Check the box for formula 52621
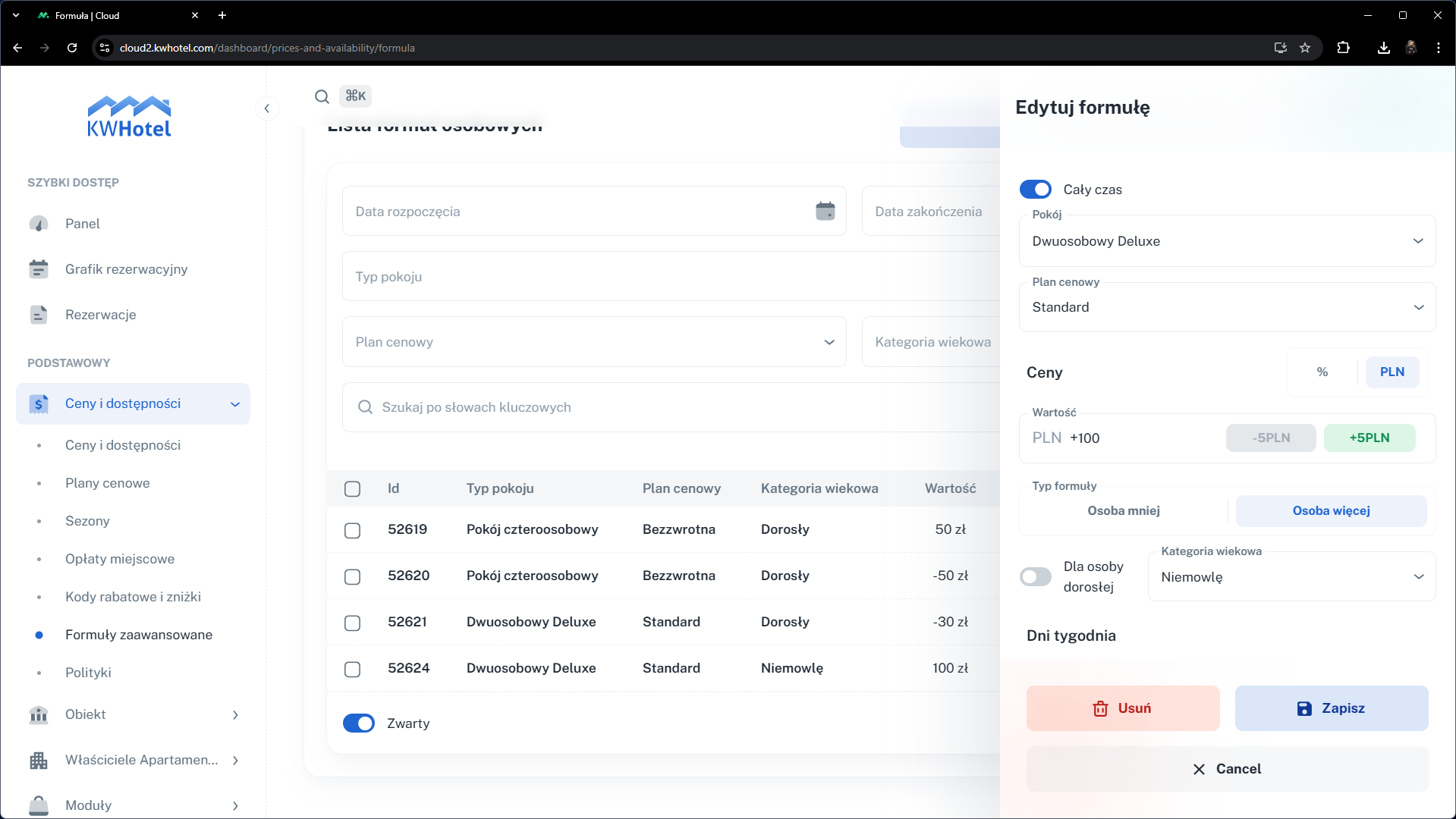 [x=352, y=623]
